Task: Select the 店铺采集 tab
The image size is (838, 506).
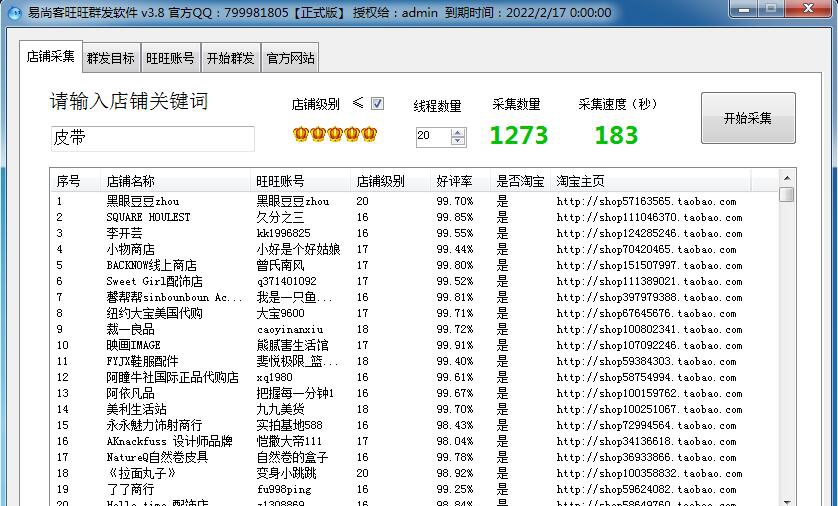Action: [50, 57]
